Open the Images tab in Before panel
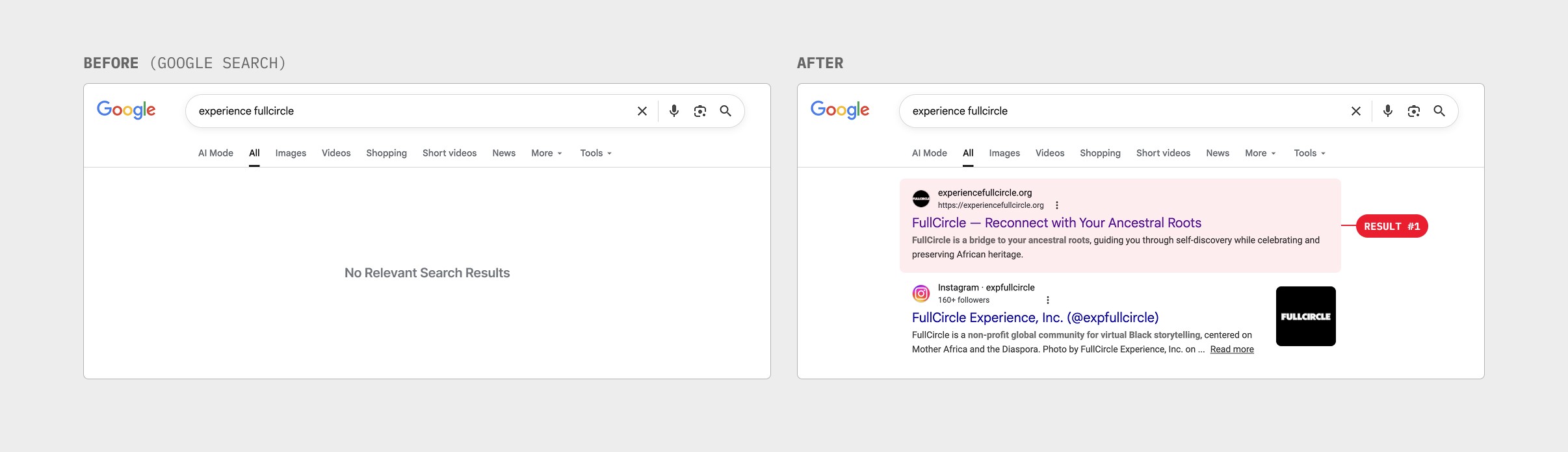This screenshot has height=452, width=1568. click(x=291, y=153)
